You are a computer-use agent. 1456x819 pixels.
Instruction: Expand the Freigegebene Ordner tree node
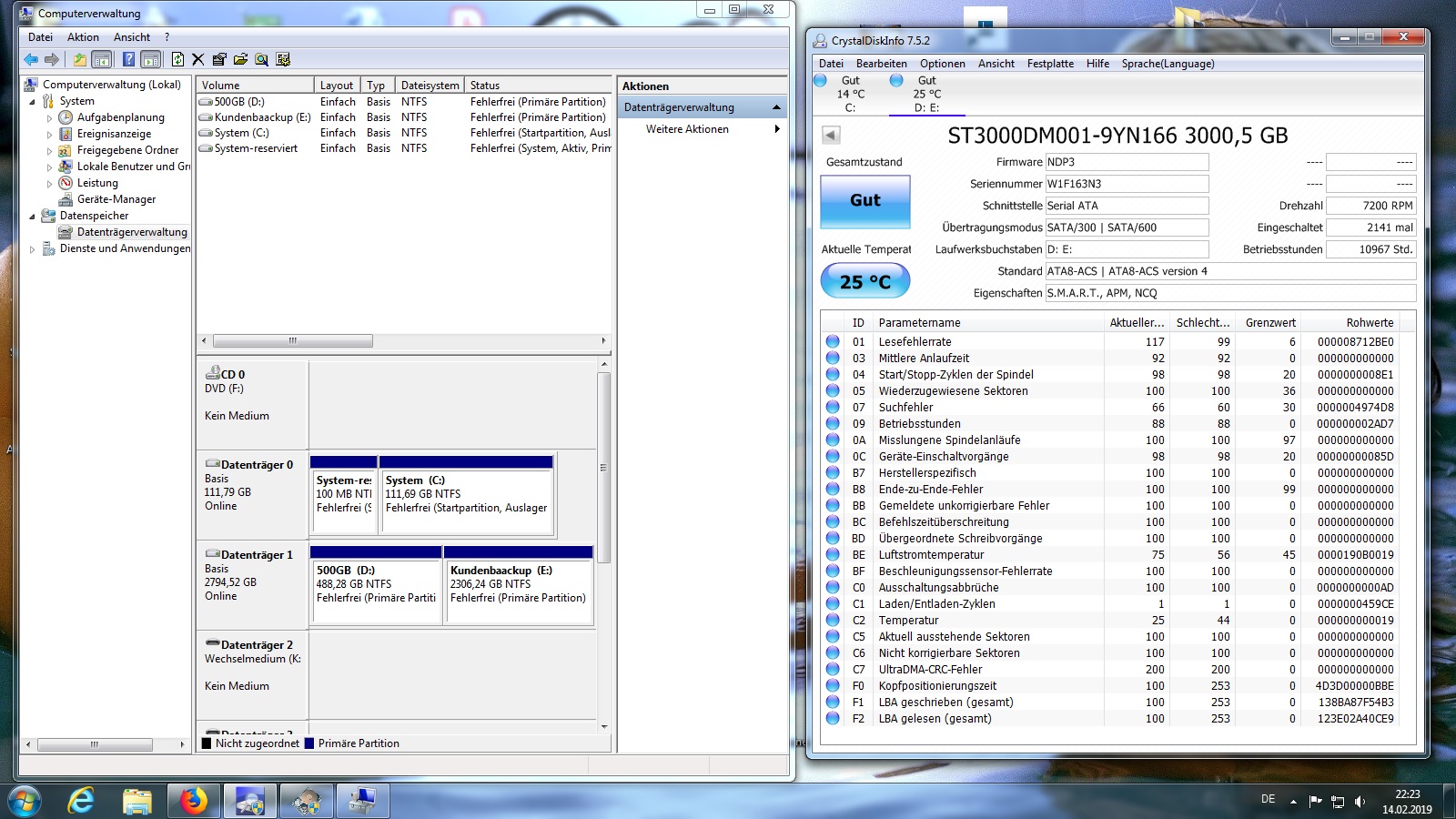tap(49, 150)
